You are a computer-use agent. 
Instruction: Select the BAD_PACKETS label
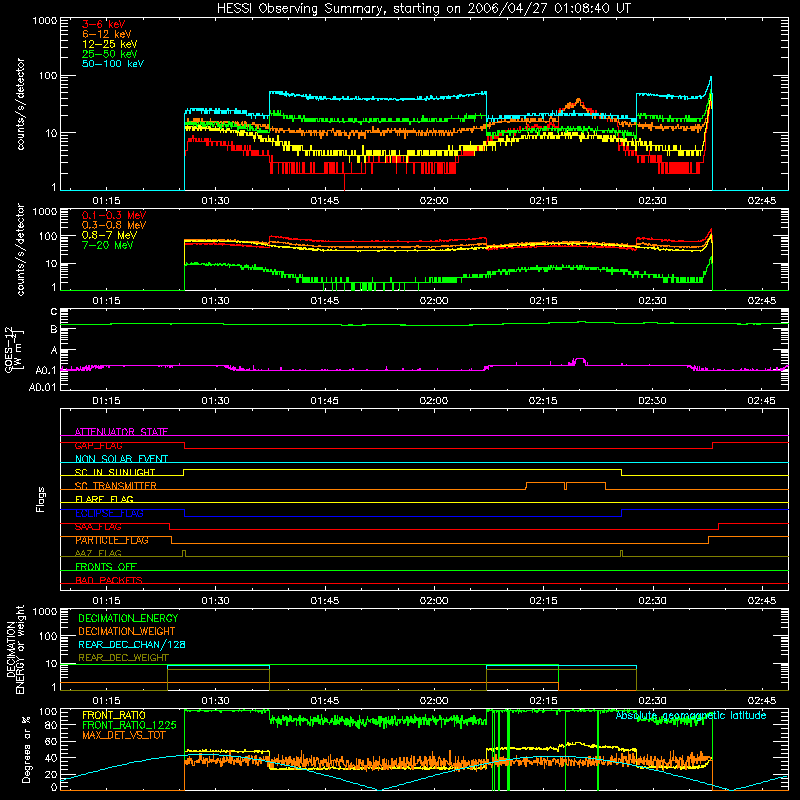click(109, 580)
